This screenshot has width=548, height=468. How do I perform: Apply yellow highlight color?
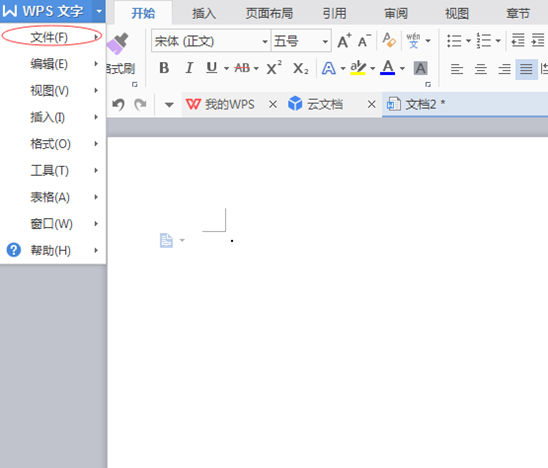point(358,68)
